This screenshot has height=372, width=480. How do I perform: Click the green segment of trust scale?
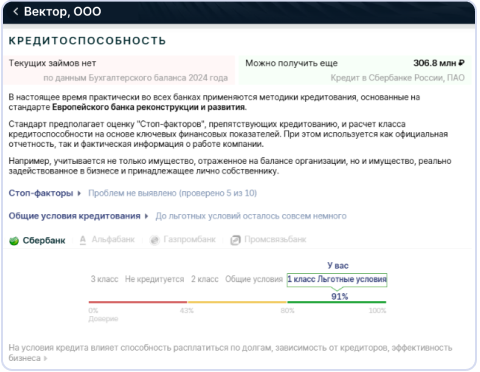[337, 302]
